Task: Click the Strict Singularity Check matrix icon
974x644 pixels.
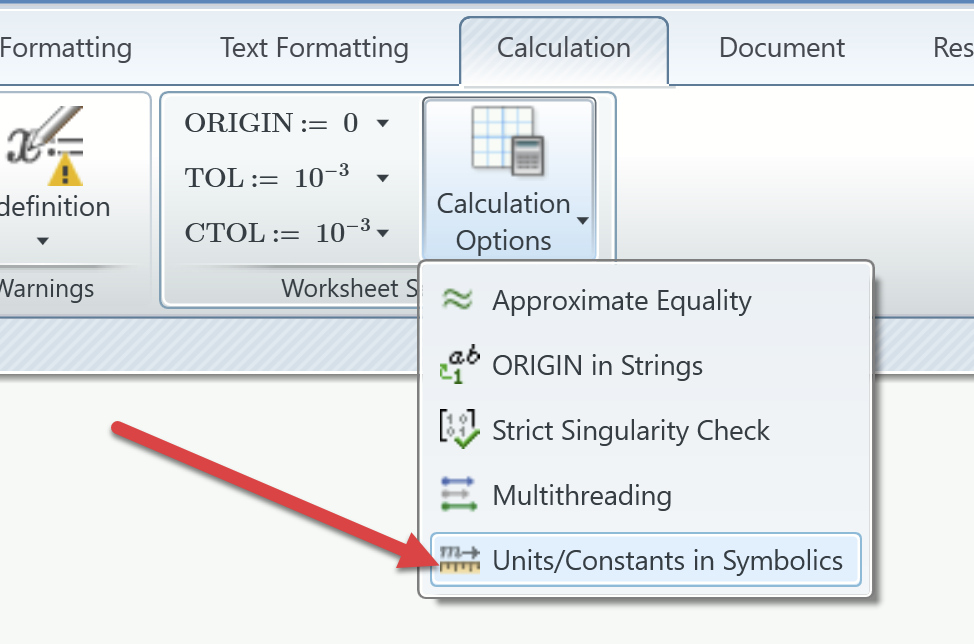Action: [x=459, y=430]
